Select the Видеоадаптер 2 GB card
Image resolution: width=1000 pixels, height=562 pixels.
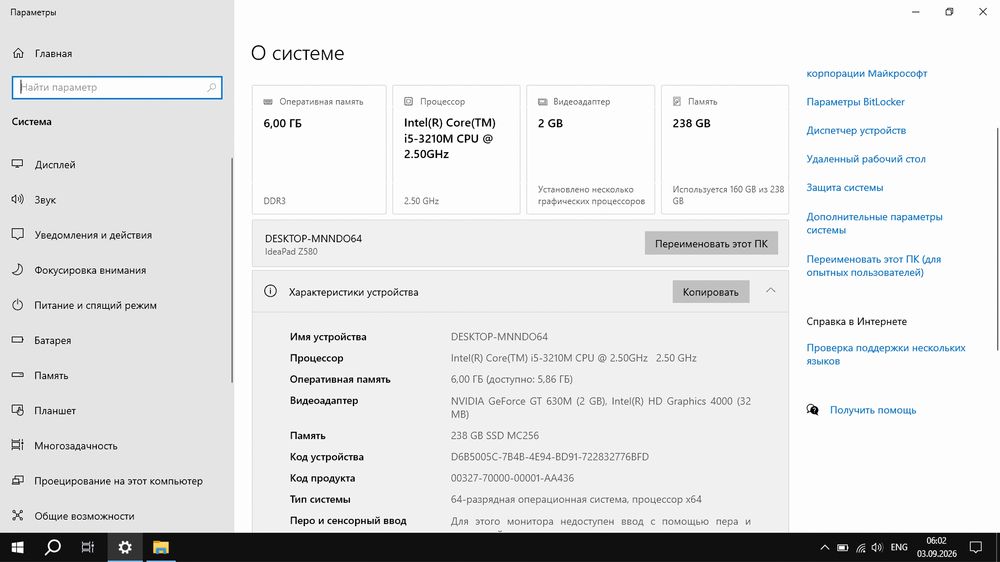tap(591, 149)
